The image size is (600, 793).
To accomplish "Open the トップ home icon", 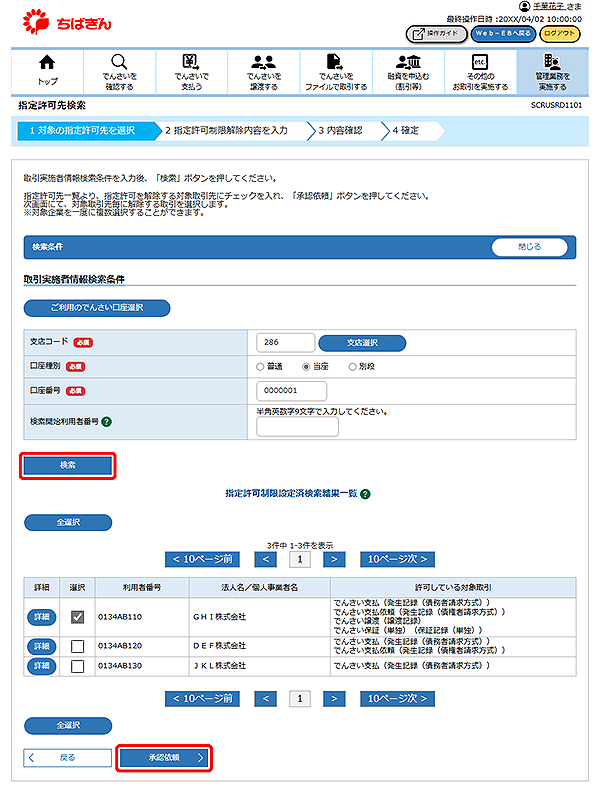I will point(47,62).
